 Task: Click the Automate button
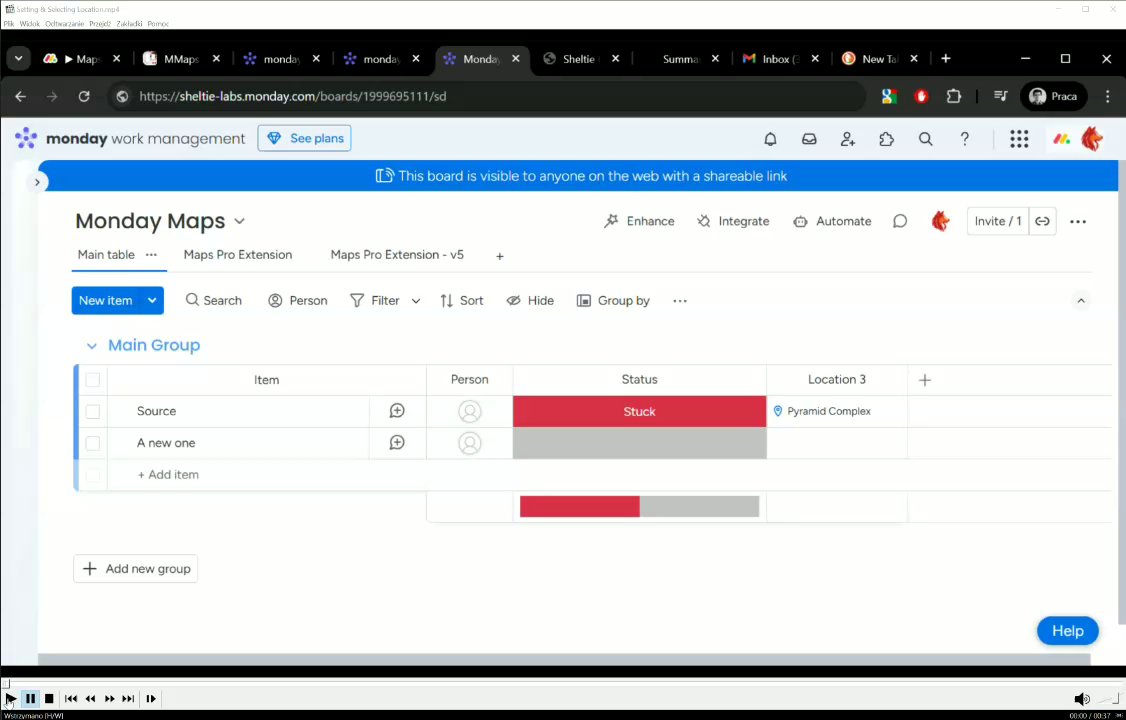coord(832,222)
